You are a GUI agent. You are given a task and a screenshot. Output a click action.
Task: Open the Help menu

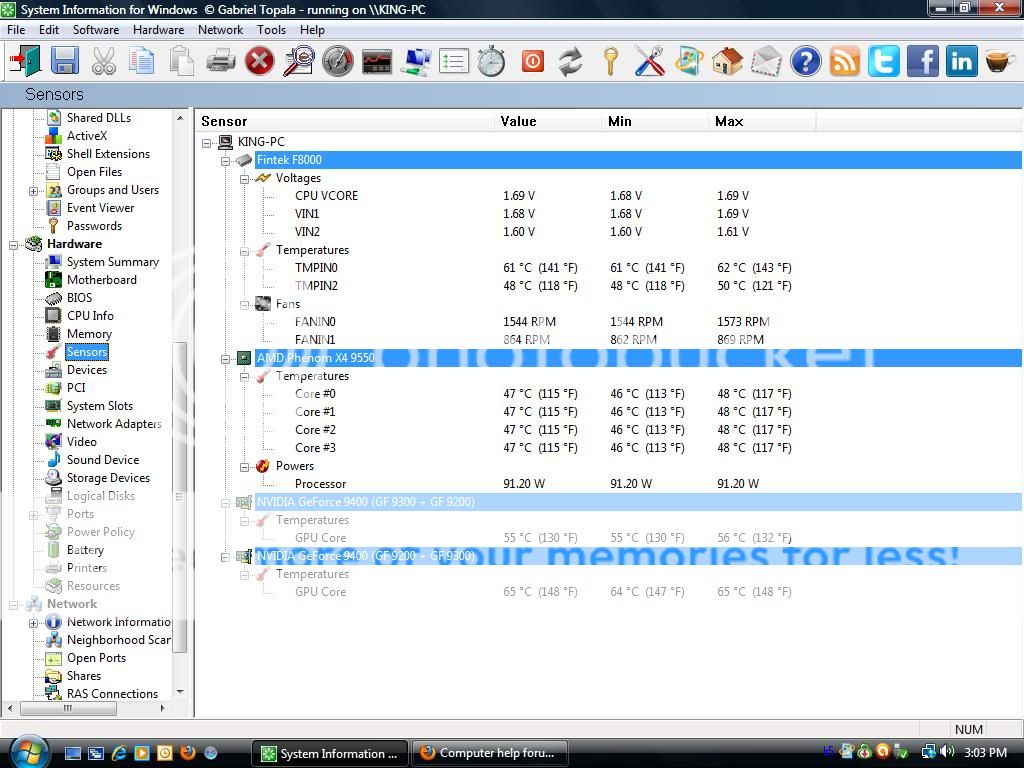312,30
